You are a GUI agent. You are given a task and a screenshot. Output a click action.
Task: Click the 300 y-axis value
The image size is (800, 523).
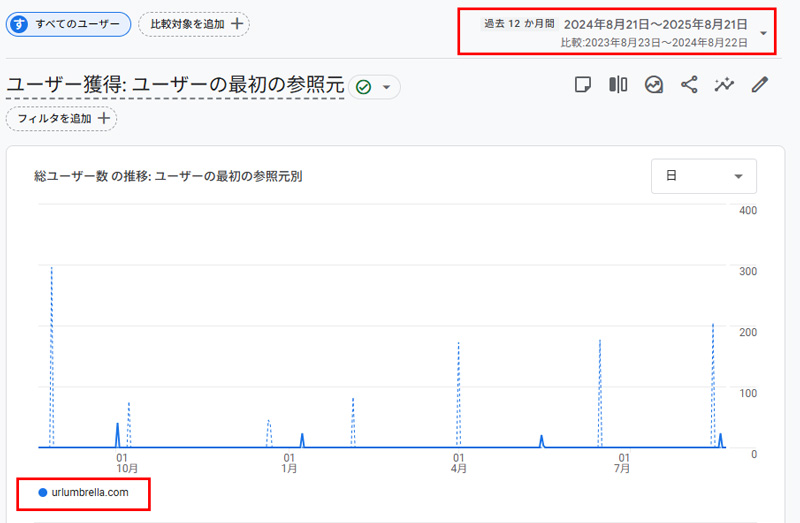(x=748, y=271)
